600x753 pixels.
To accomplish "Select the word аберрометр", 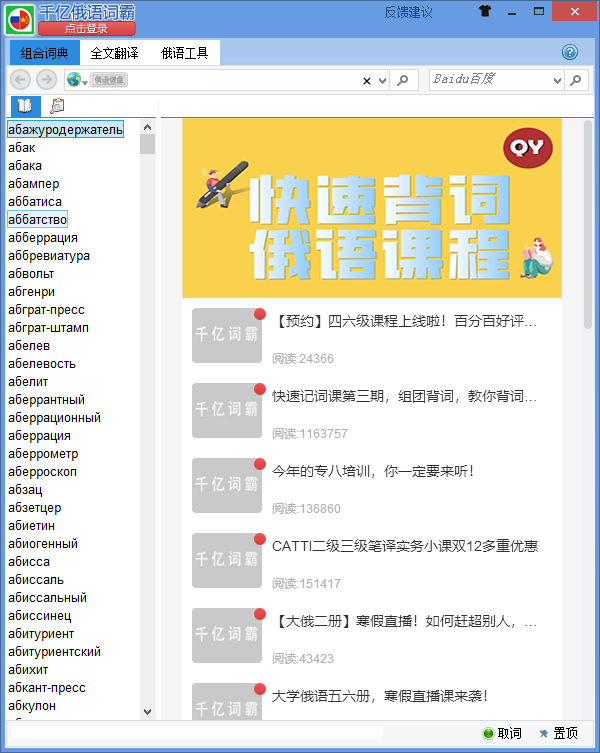I will tap(43, 453).
